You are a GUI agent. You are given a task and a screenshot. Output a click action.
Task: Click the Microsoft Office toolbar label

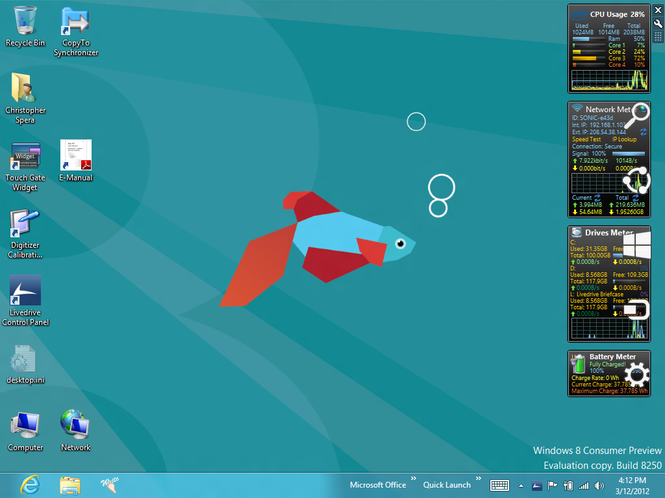[x=377, y=485]
